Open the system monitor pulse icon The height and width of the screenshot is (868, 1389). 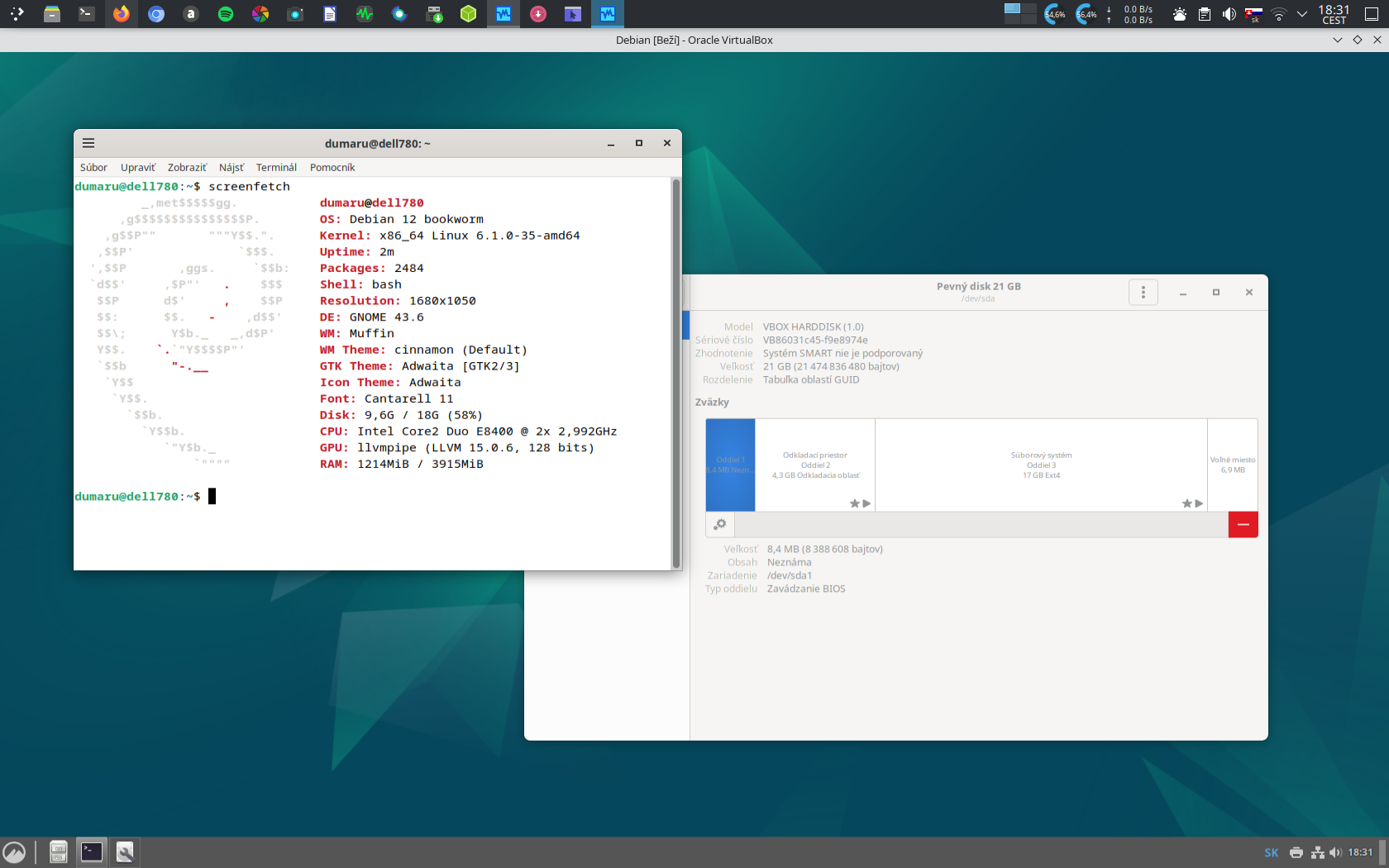click(365, 14)
